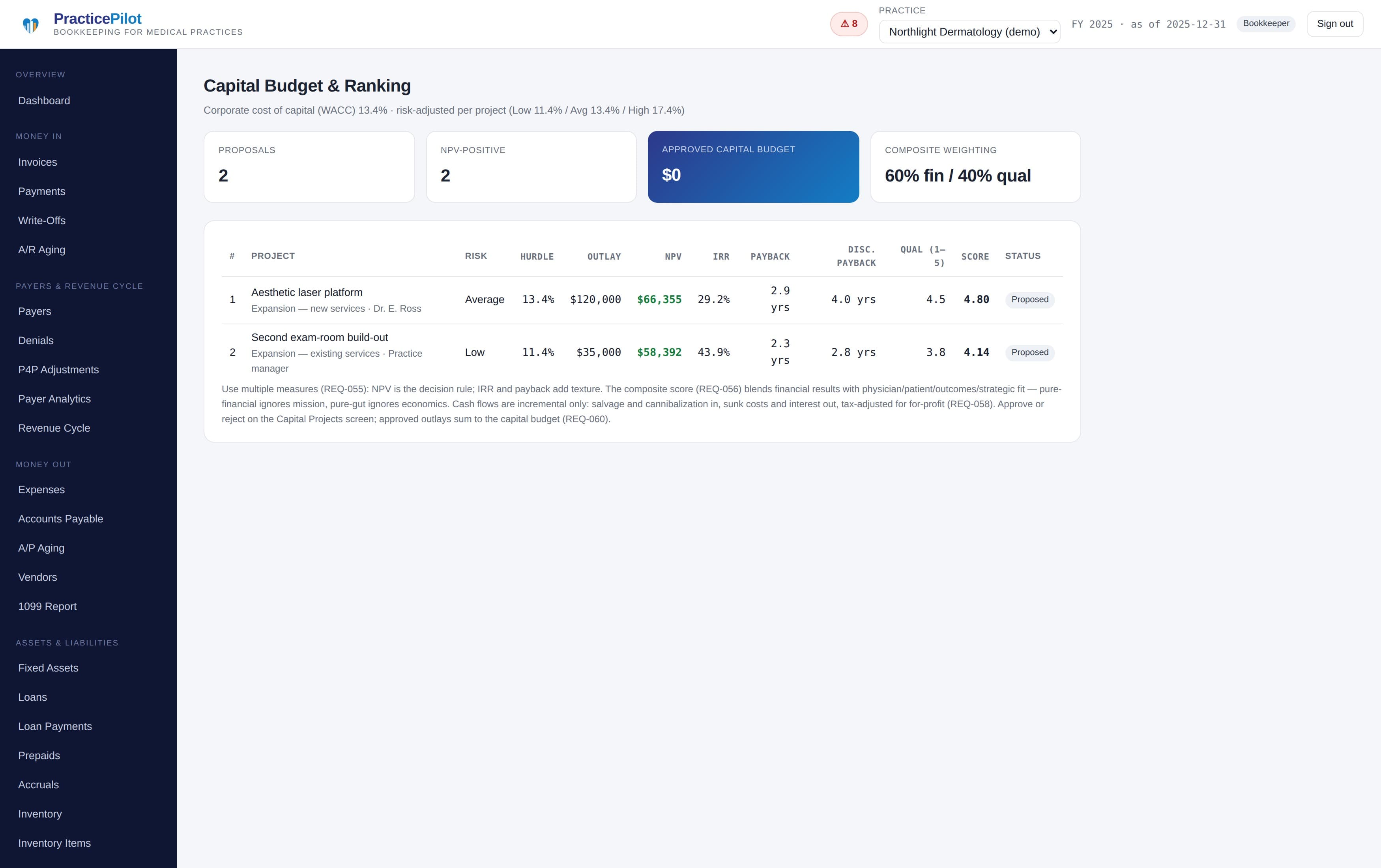Open the Inventory page
The width and height of the screenshot is (1381, 868).
[40, 814]
